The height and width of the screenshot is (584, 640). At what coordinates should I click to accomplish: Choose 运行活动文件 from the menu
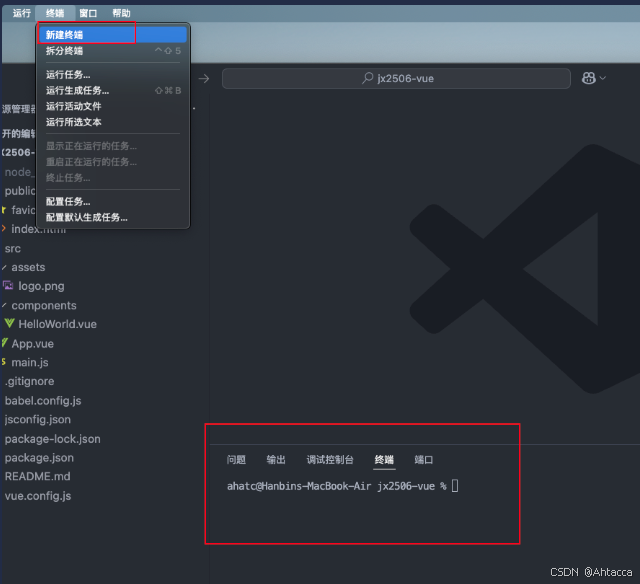click(x=112, y=107)
